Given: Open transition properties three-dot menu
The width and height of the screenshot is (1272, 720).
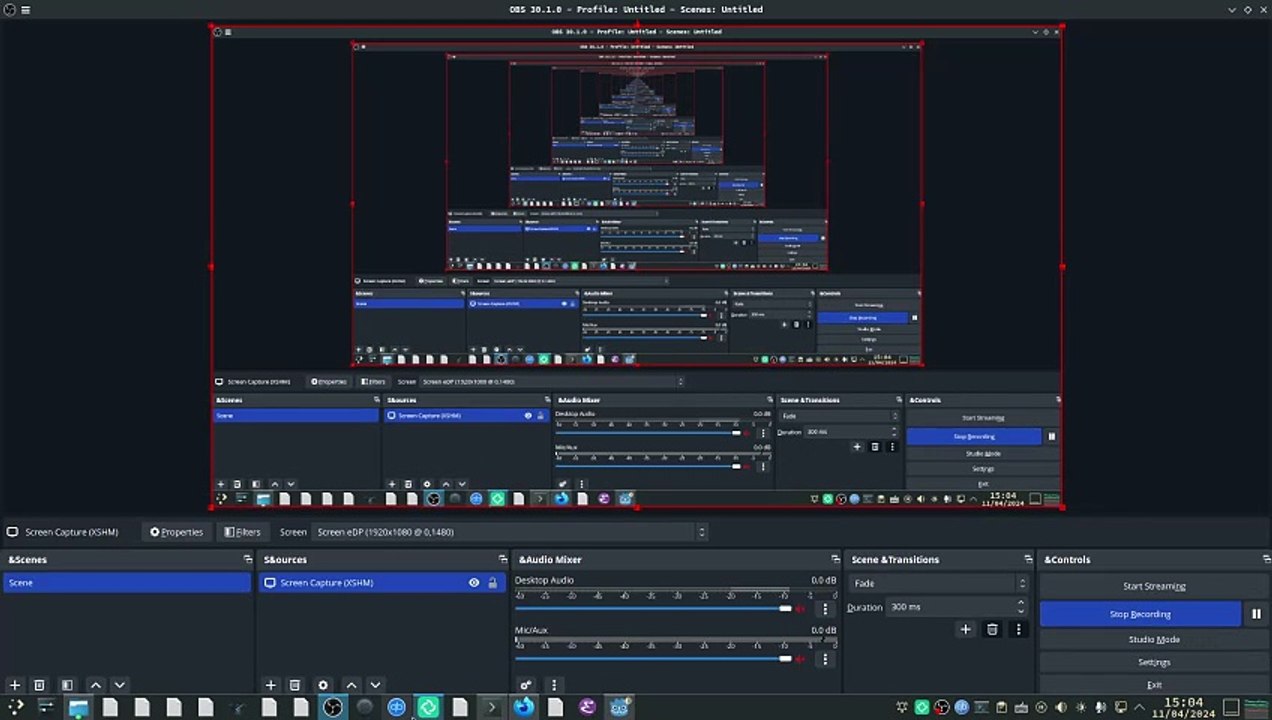Looking at the screenshot, I should [1018, 629].
